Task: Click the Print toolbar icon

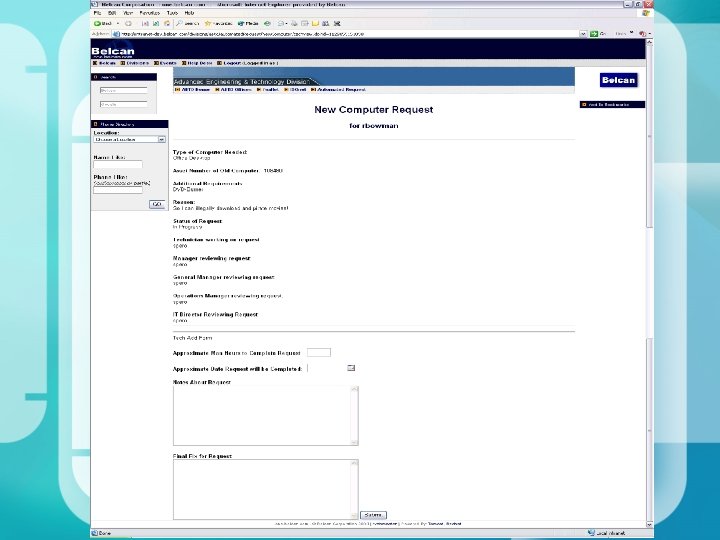Action: click(294, 23)
